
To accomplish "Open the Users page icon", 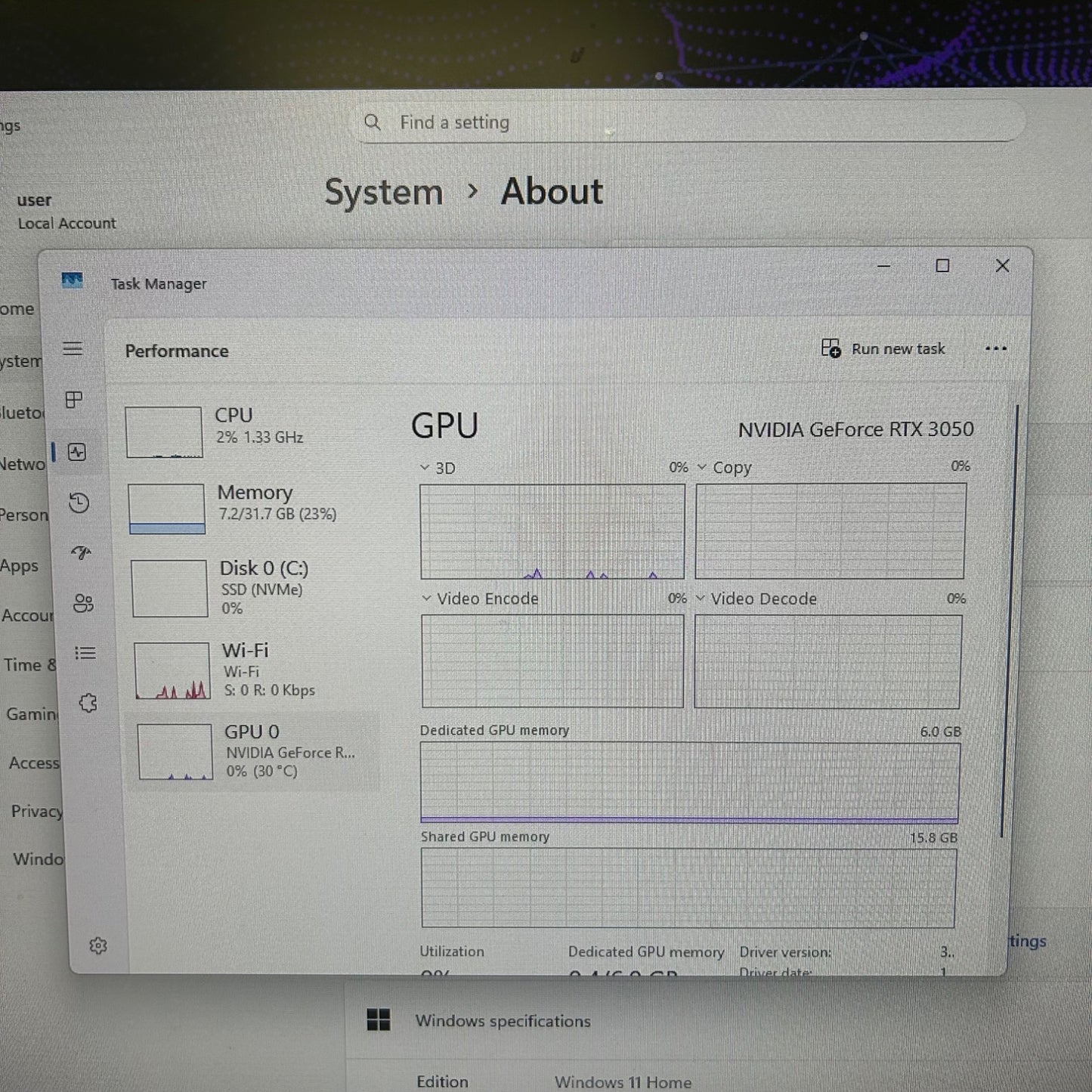I will [x=82, y=603].
